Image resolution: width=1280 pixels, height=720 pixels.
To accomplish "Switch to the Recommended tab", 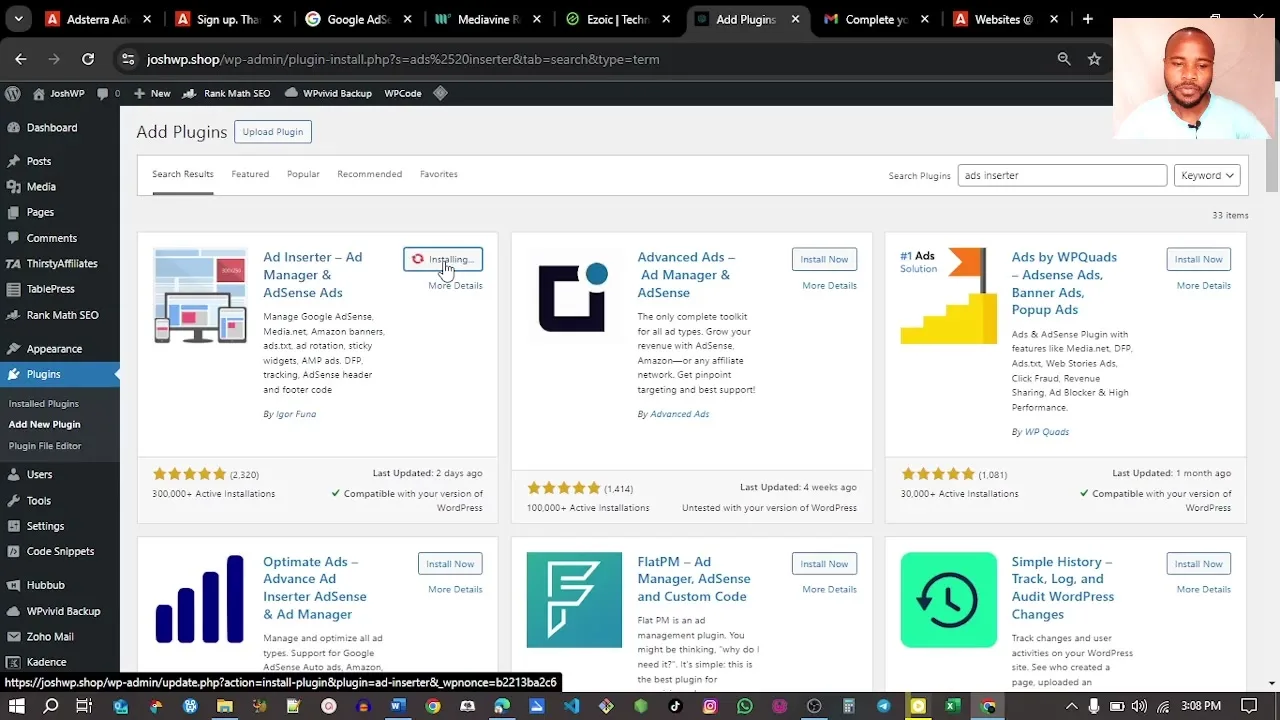I will click(x=369, y=174).
